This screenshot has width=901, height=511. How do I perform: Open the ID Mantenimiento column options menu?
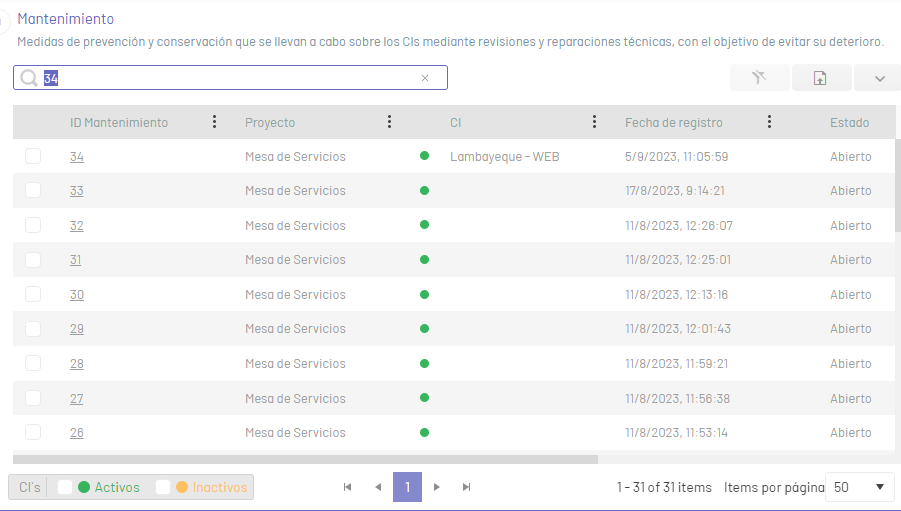214,122
